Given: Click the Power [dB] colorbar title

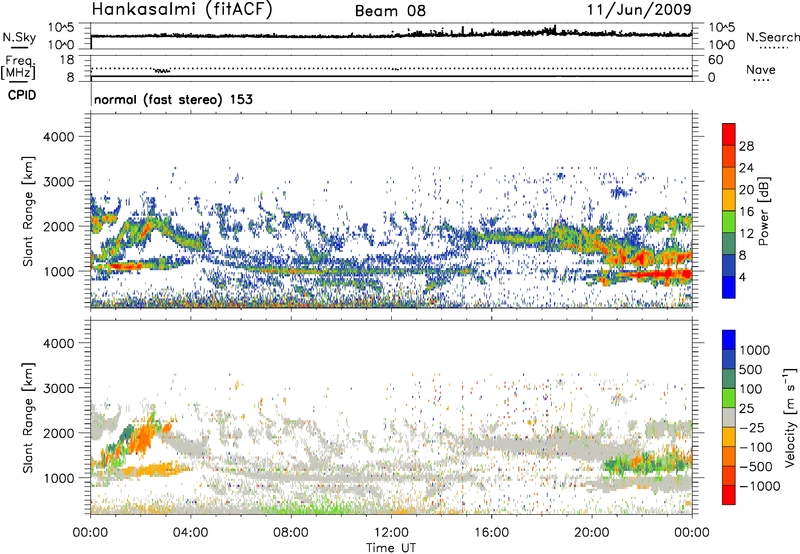Looking at the screenshot, I should (763, 211).
